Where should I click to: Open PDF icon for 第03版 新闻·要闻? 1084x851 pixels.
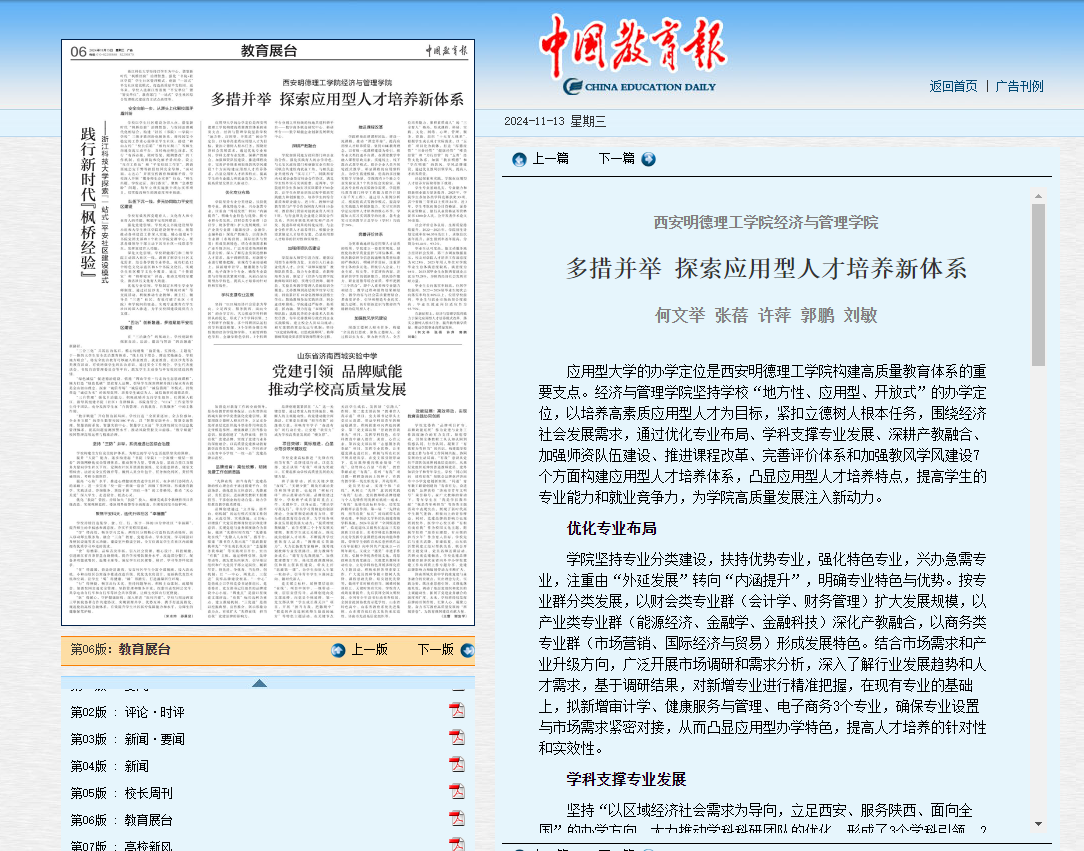tap(457, 738)
